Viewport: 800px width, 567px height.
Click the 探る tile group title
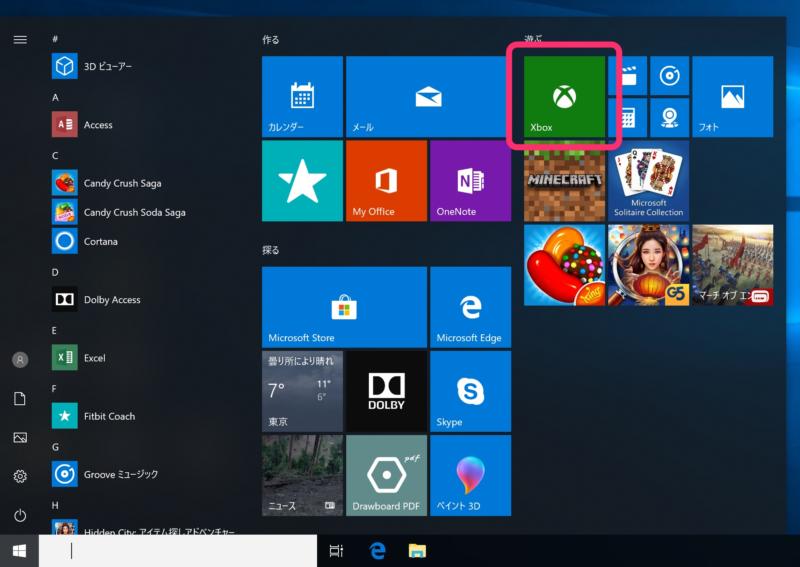271,250
